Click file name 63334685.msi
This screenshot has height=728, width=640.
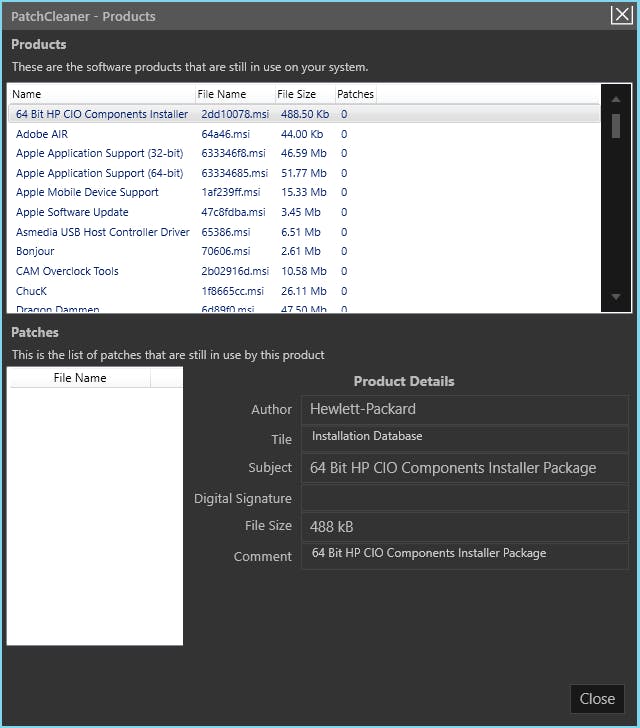[235, 173]
